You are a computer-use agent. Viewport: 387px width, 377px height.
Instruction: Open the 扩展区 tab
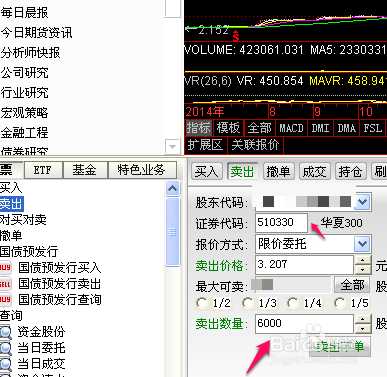(x=205, y=145)
